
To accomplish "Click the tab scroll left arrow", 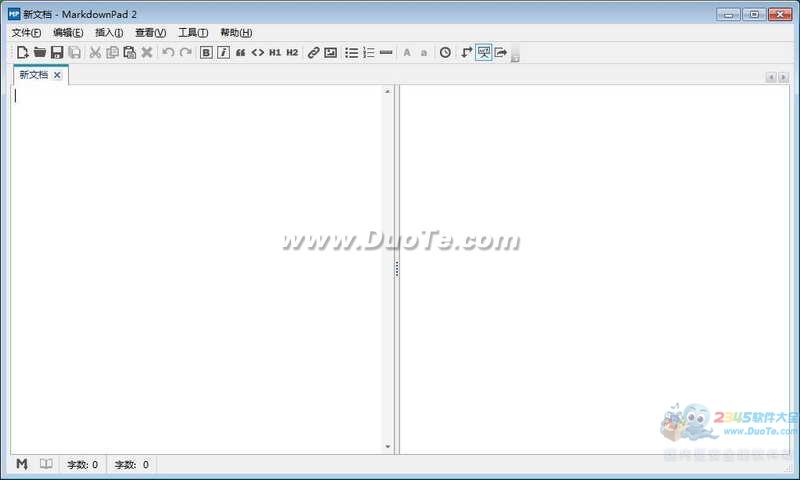I will (x=771, y=77).
